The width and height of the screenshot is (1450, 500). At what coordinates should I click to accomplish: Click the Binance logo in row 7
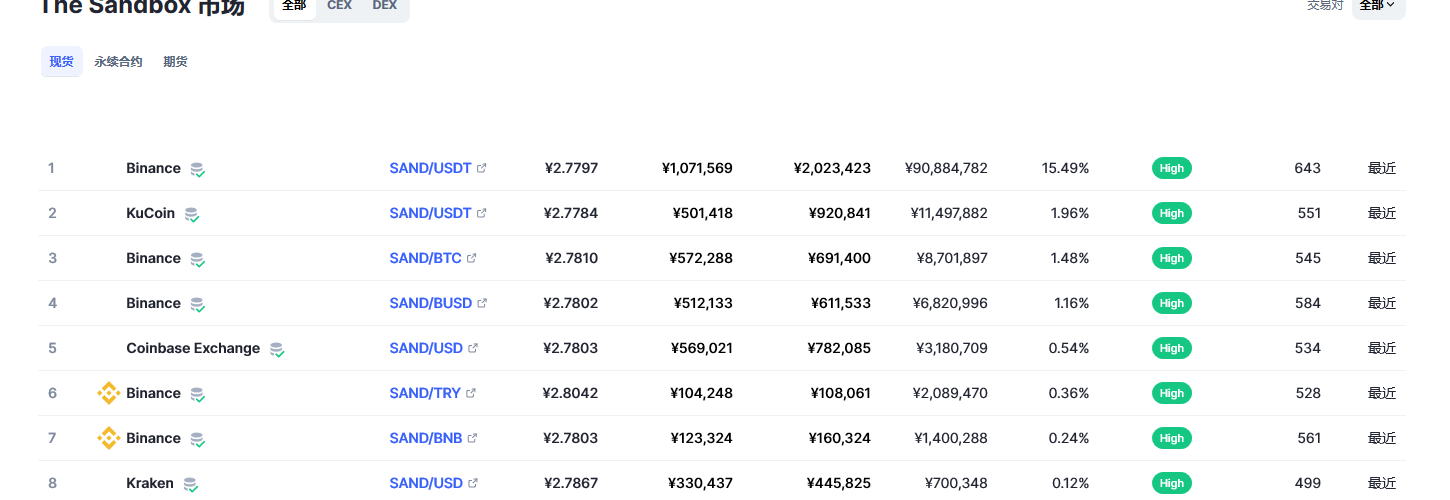click(x=108, y=438)
